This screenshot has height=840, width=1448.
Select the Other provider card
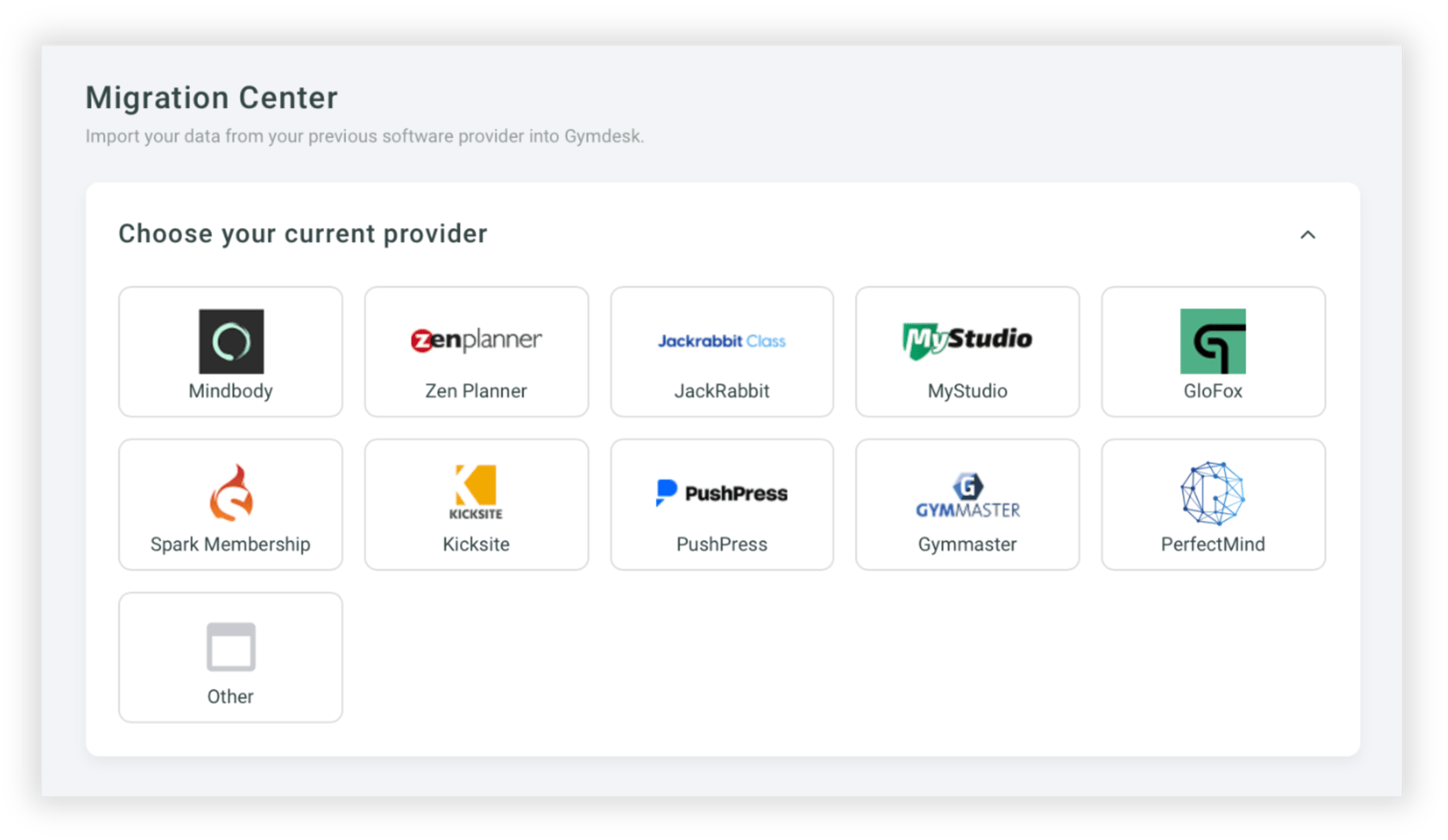coord(230,657)
